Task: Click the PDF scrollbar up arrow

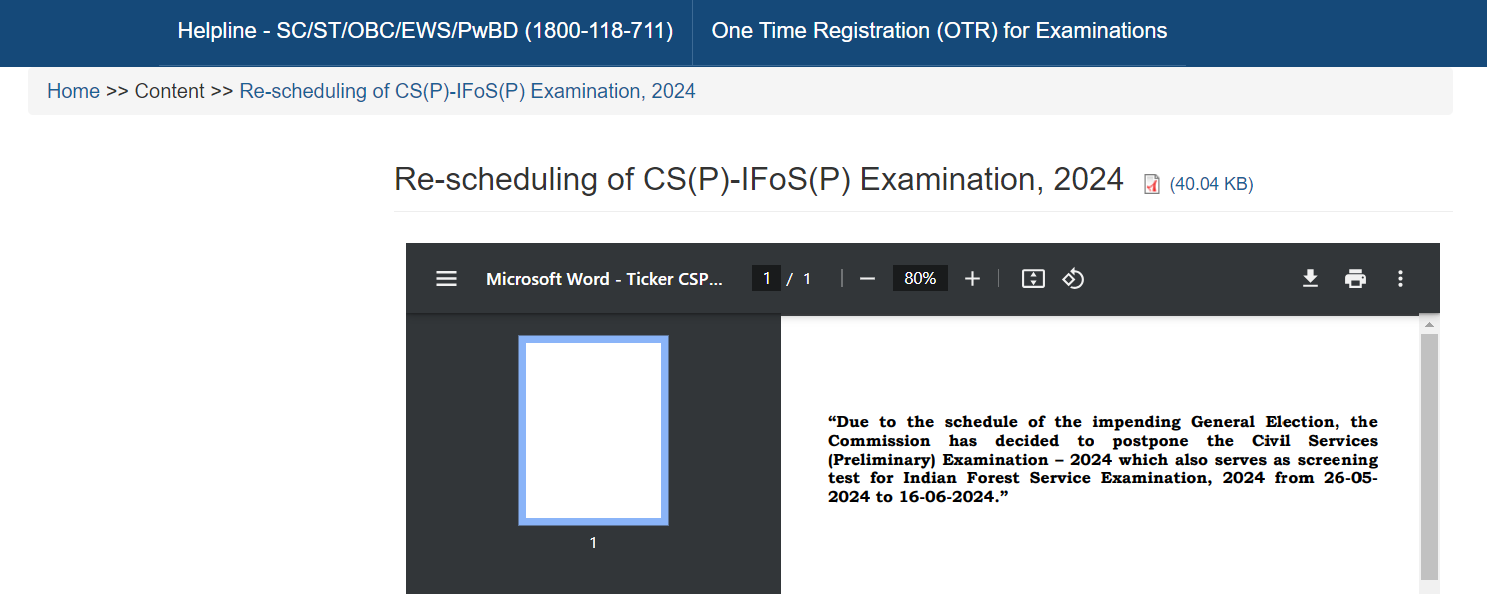Action: [1429, 325]
